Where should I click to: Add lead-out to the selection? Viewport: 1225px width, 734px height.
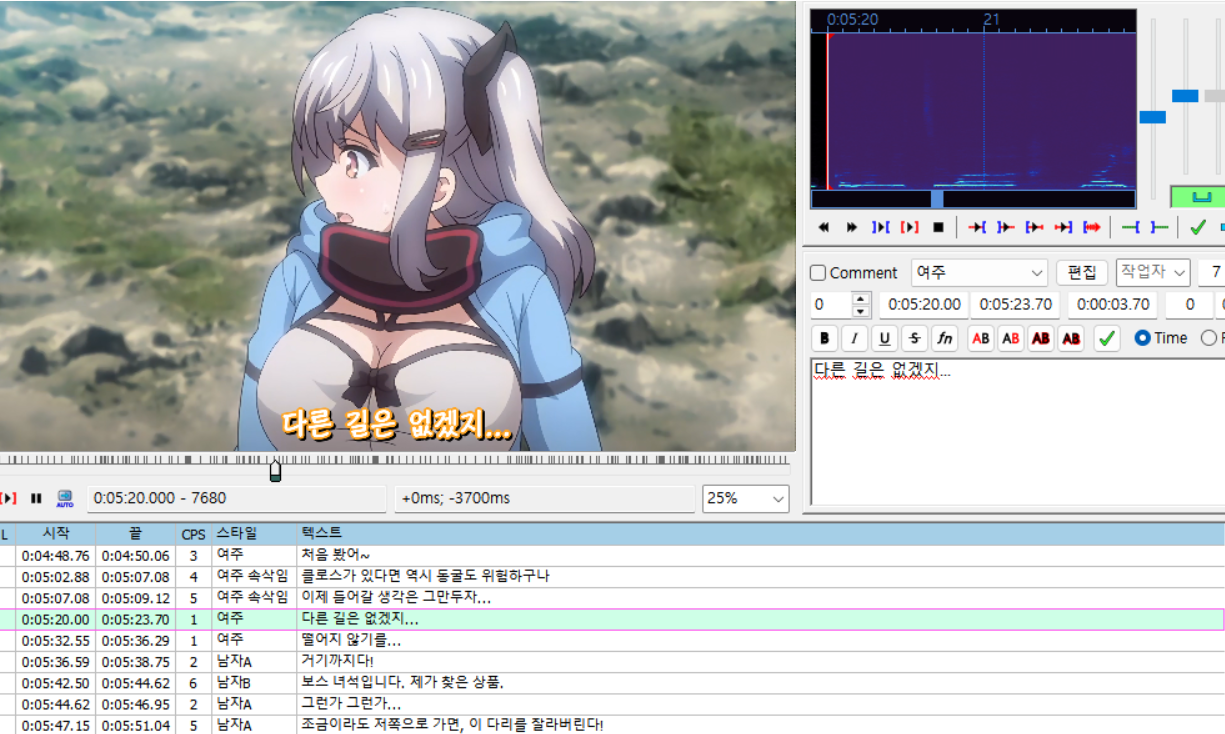click(1159, 227)
